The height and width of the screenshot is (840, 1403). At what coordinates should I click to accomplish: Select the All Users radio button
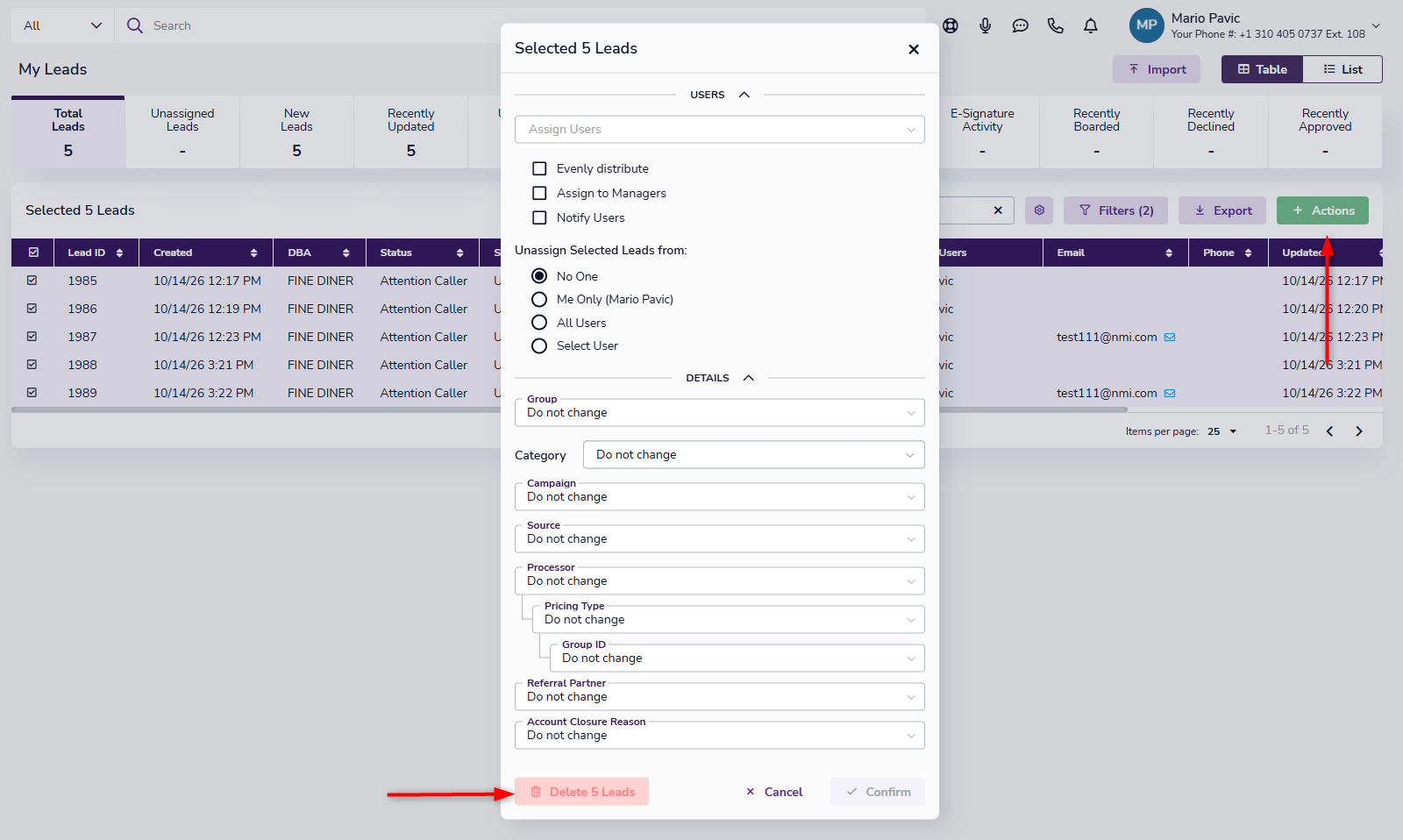pos(539,323)
